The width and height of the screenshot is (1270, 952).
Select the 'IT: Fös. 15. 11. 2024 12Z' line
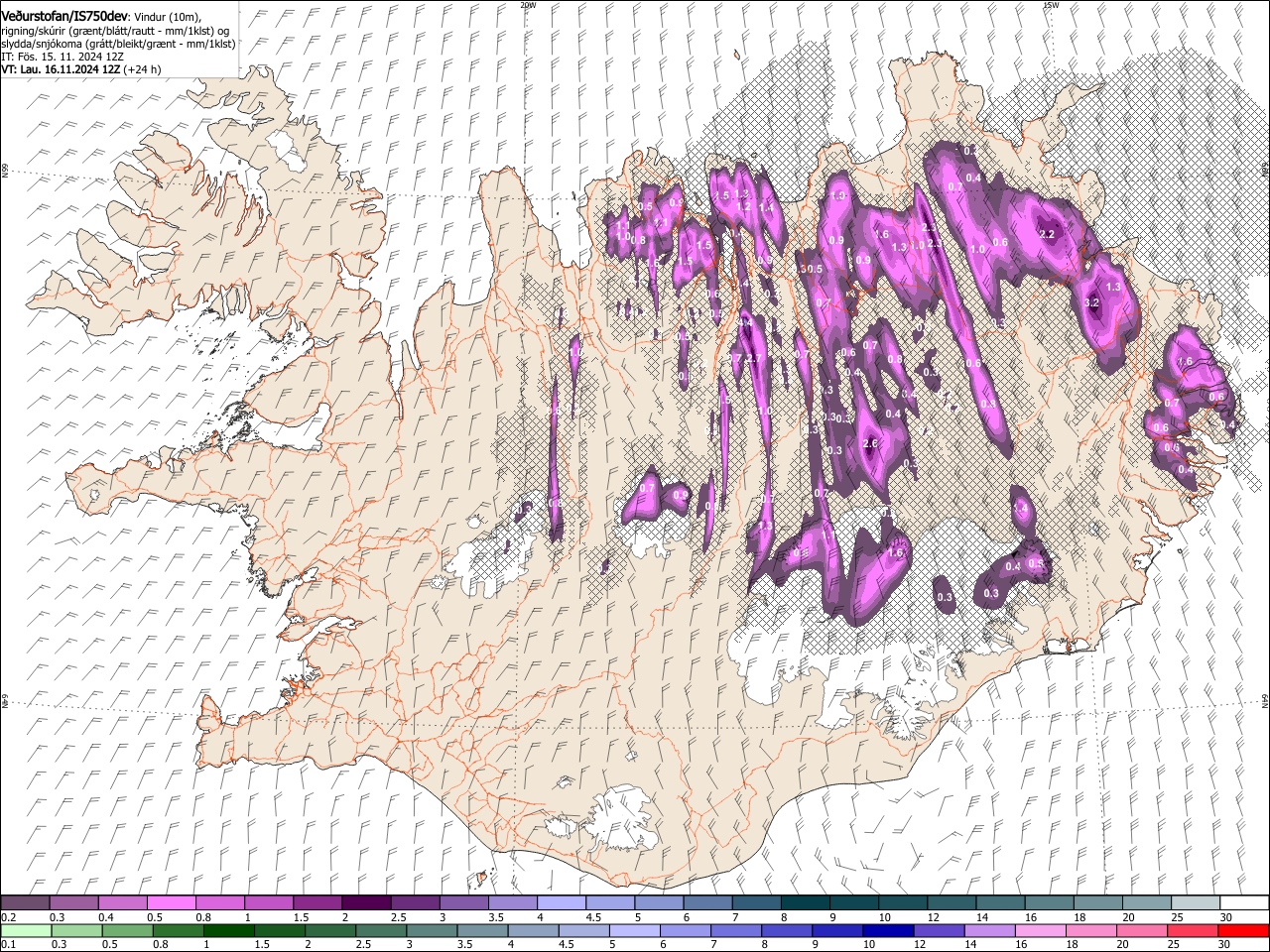pos(62,57)
